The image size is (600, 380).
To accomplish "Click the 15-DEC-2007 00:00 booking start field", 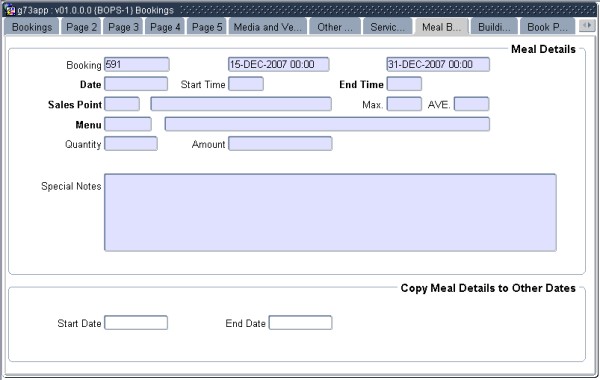I will point(279,64).
